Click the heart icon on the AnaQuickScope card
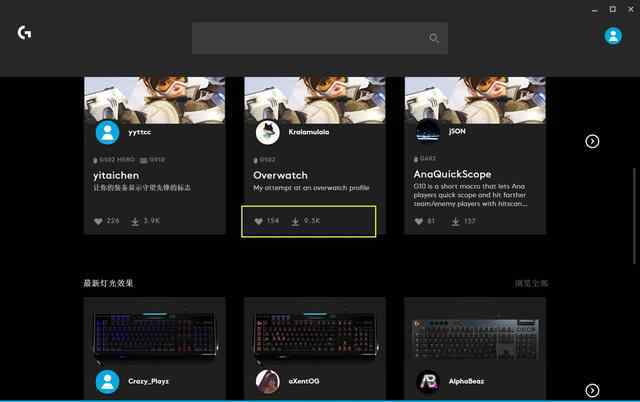This screenshot has width=640, height=402. (419, 222)
